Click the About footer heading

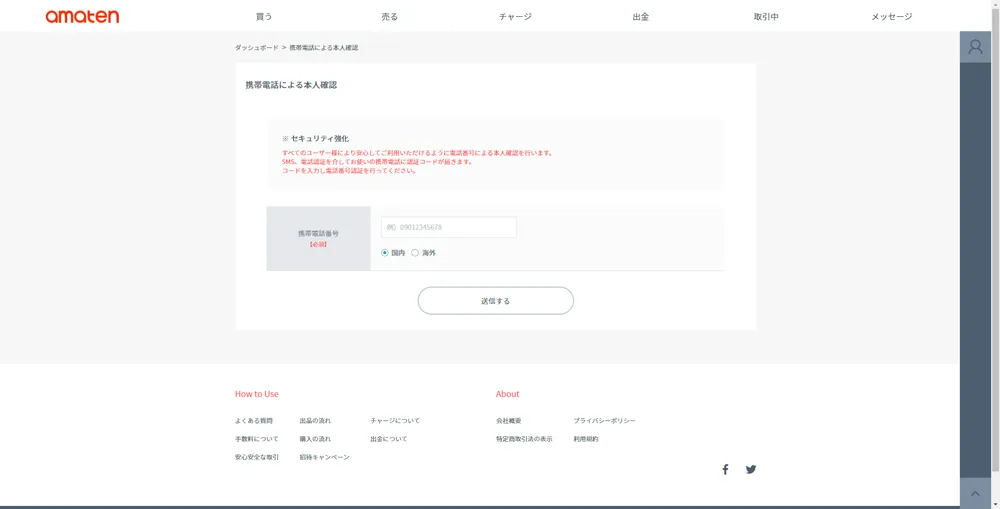(x=508, y=394)
